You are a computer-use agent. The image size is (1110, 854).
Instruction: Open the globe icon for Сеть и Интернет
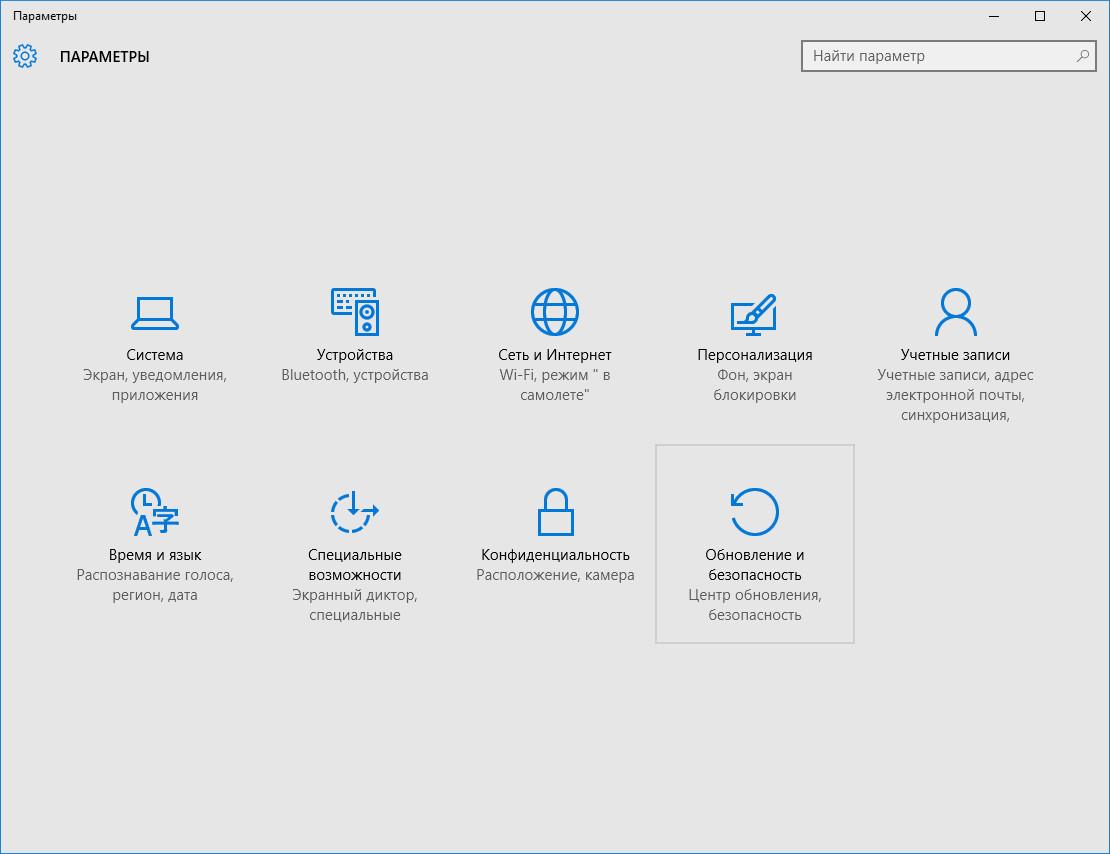[x=555, y=313]
